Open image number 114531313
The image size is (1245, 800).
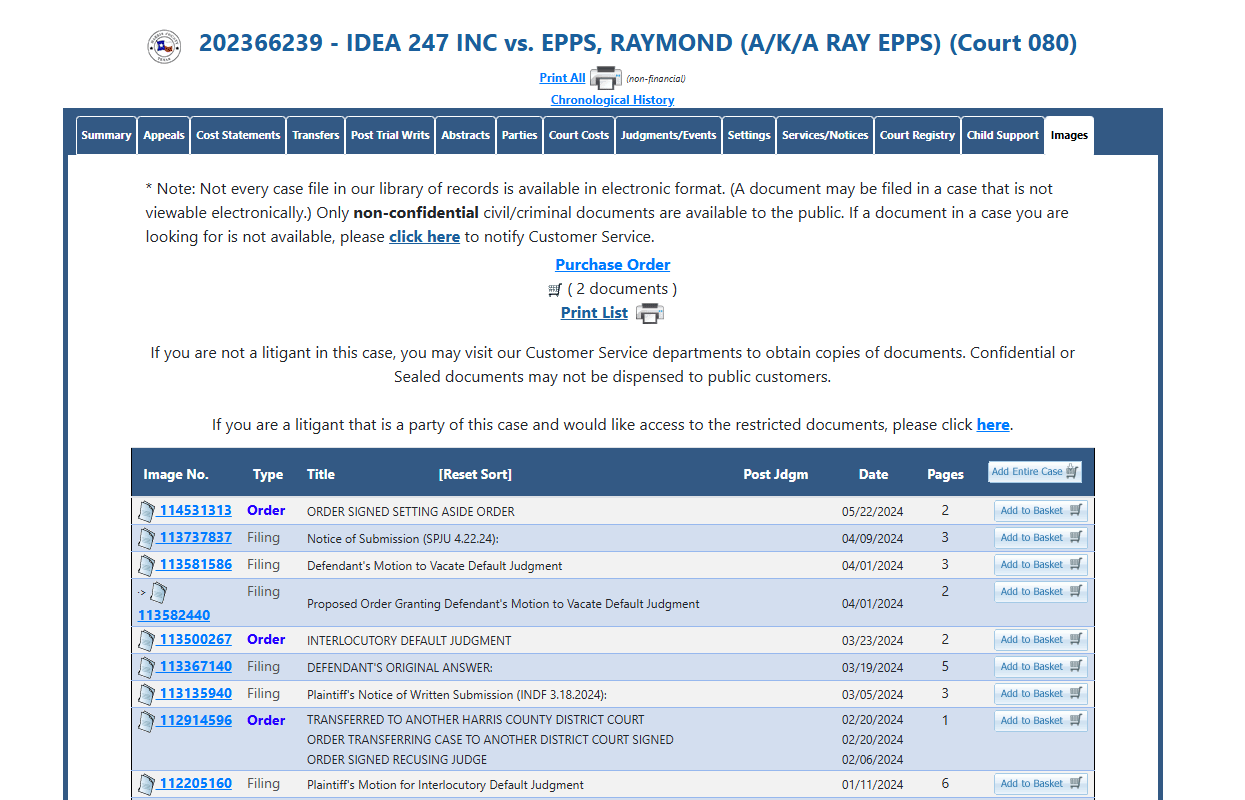[x=196, y=511]
